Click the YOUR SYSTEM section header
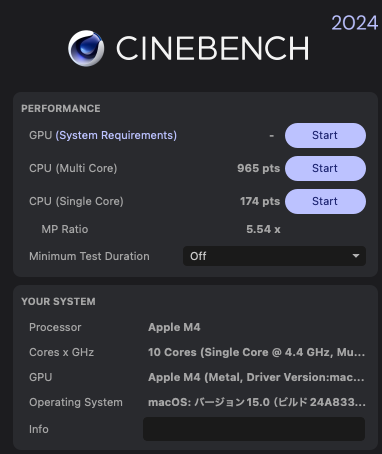The width and height of the screenshot is (382, 454). [58, 302]
